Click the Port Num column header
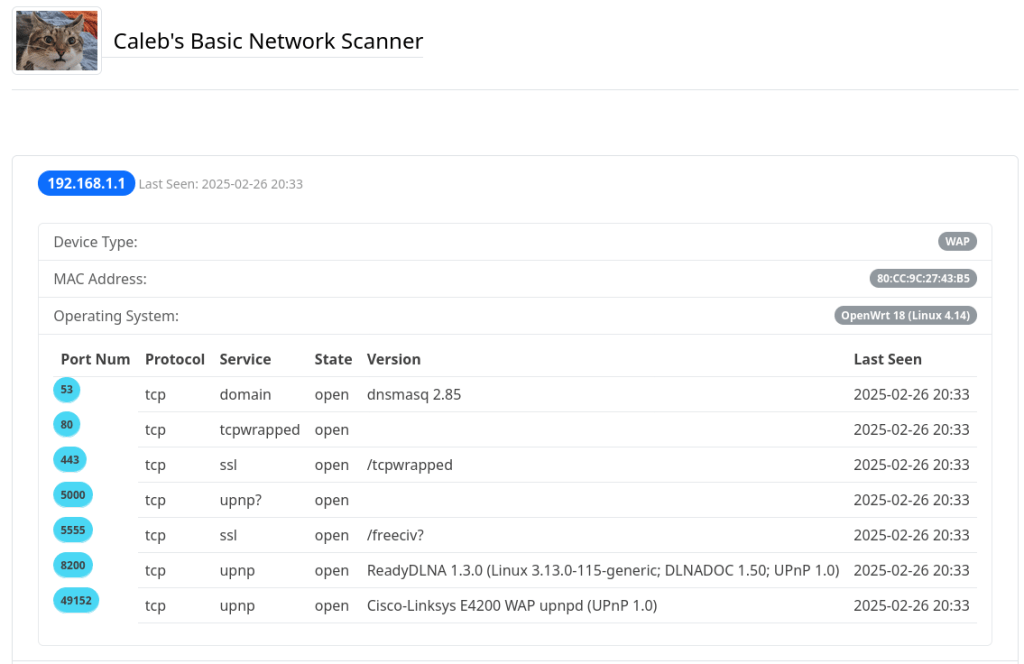Screen dimensions: 1024x664 (x=95, y=359)
